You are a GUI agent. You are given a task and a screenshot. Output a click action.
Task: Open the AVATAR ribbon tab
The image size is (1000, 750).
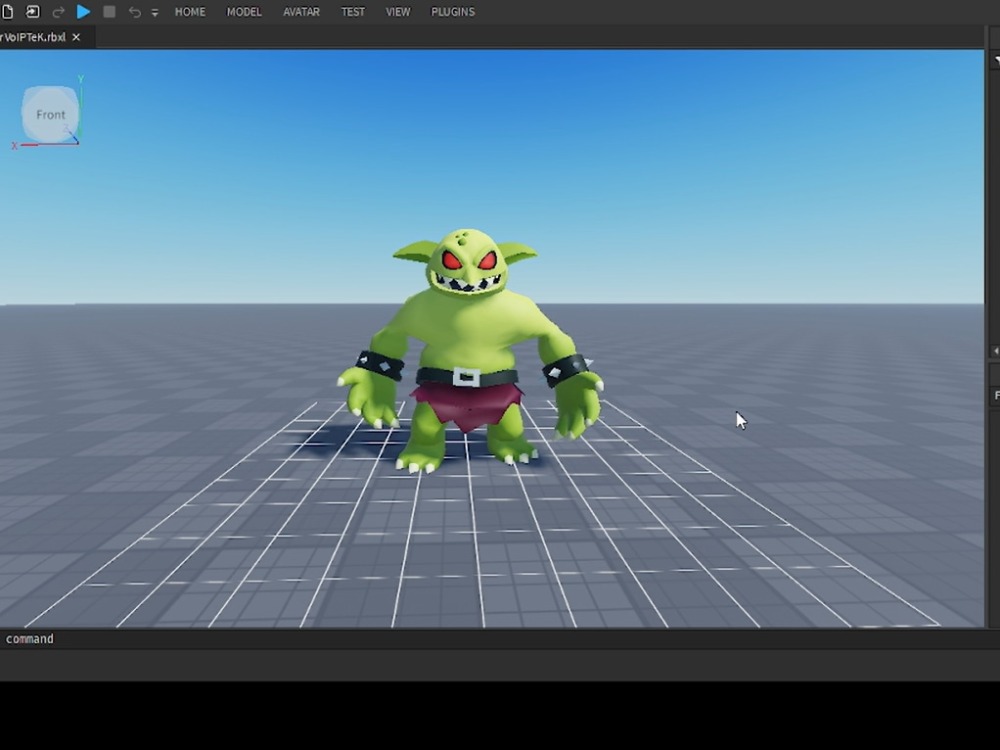[x=302, y=12]
